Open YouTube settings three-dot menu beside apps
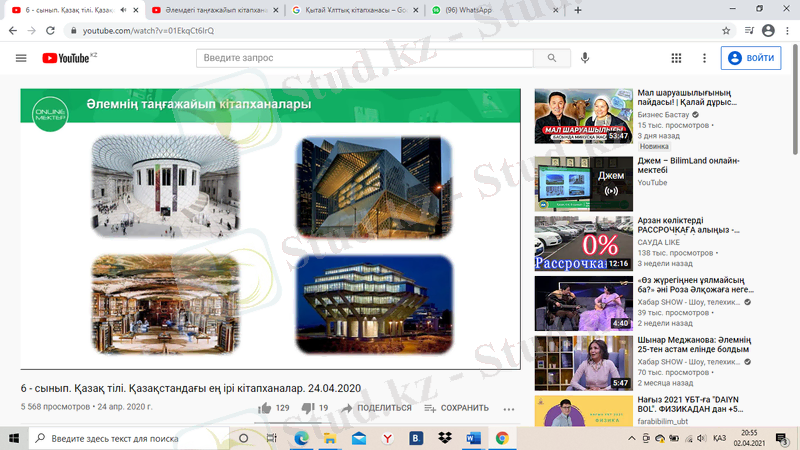Screen dimensions: 800x450 click(704, 58)
